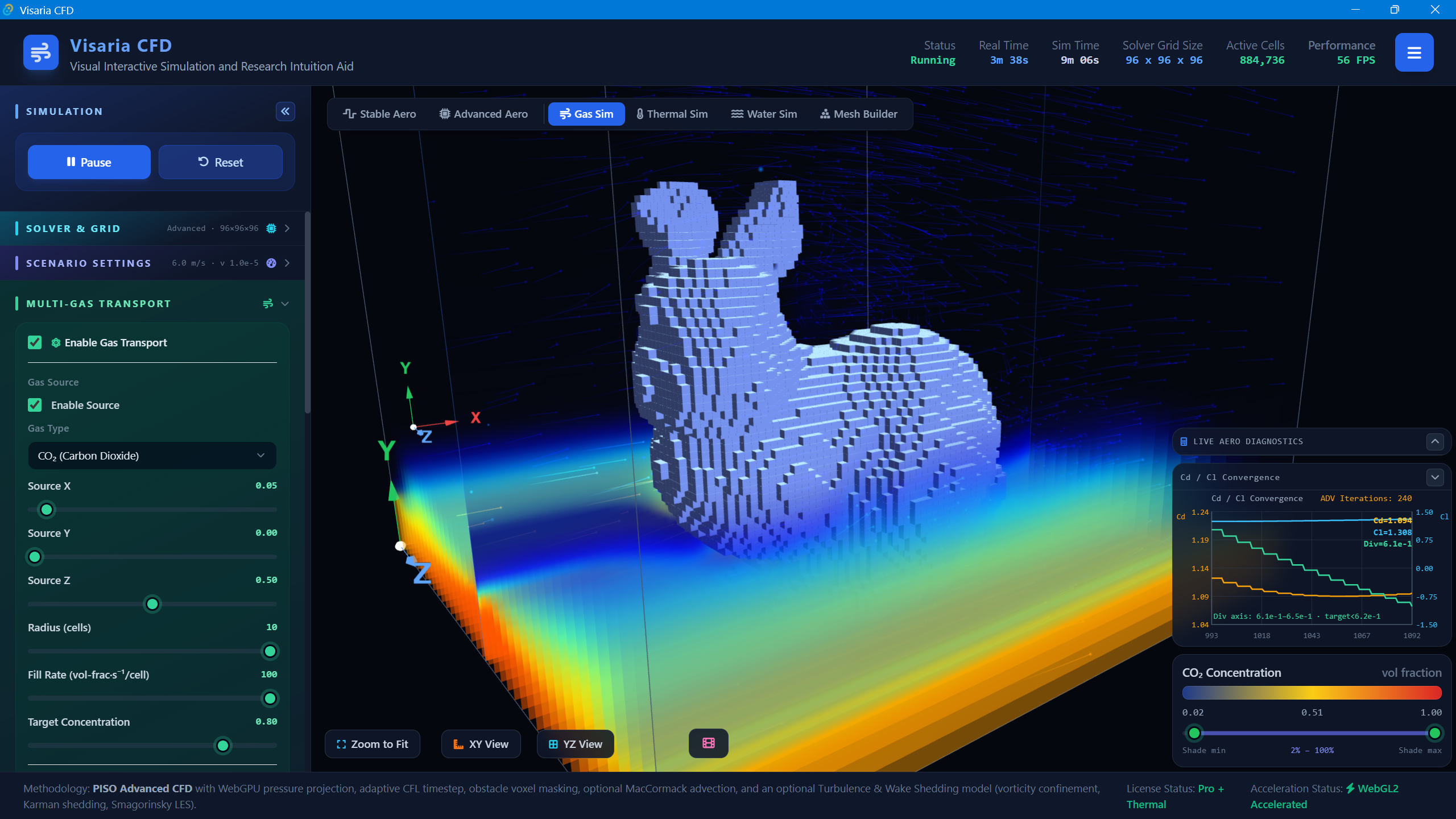Image resolution: width=1456 pixels, height=819 pixels.
Task: Click the Target Concentration '0.80' value
Action: [266, 722]
